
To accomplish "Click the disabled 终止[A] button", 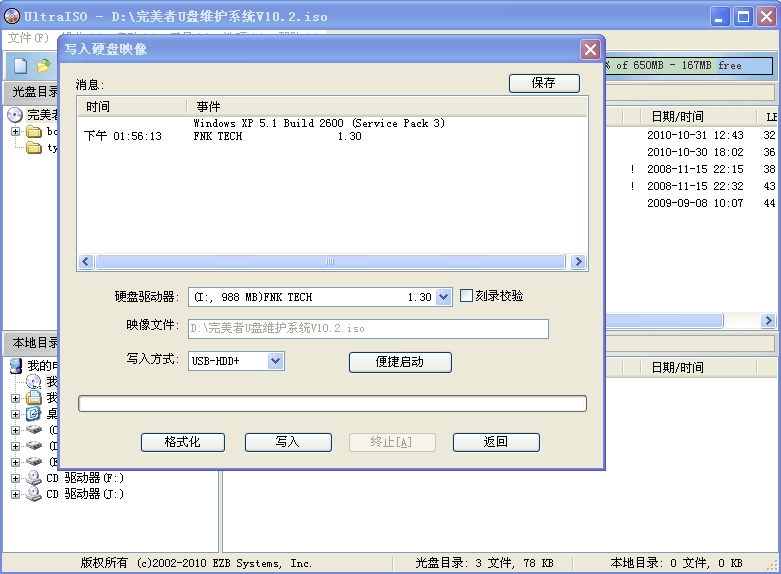I will 392,442.
